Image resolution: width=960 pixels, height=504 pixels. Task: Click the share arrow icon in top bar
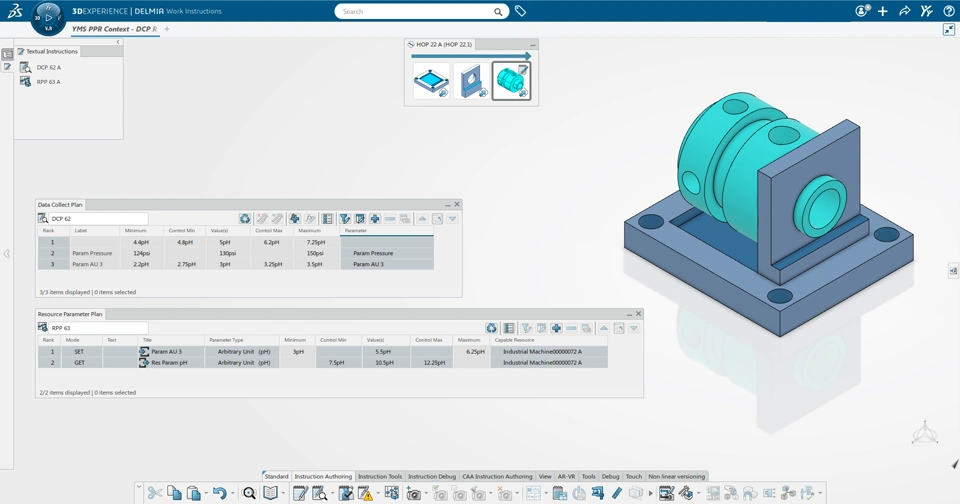[x=904, y=11]
